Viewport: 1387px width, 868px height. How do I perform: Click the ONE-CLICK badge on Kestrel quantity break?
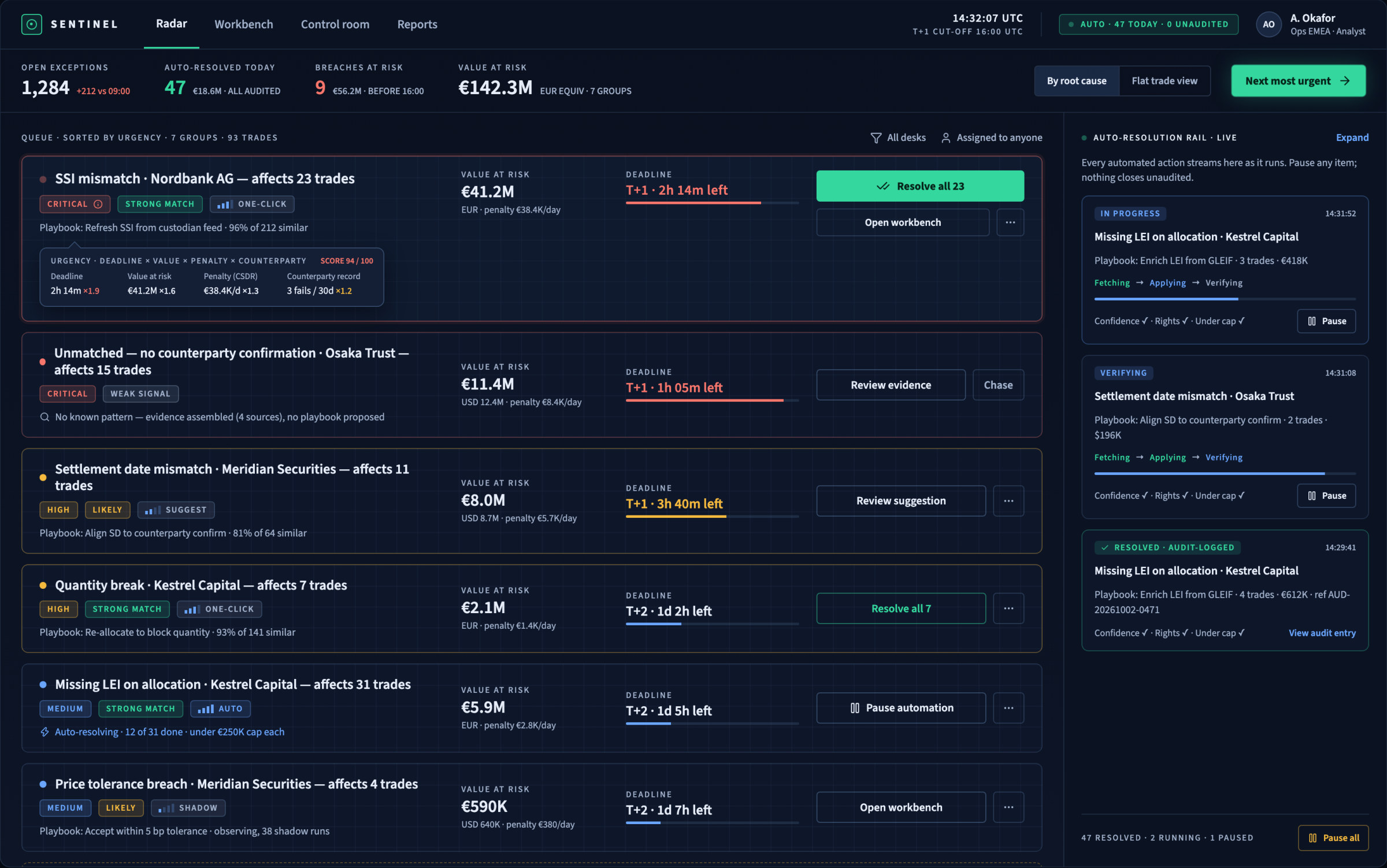click(x=219, y=610)
